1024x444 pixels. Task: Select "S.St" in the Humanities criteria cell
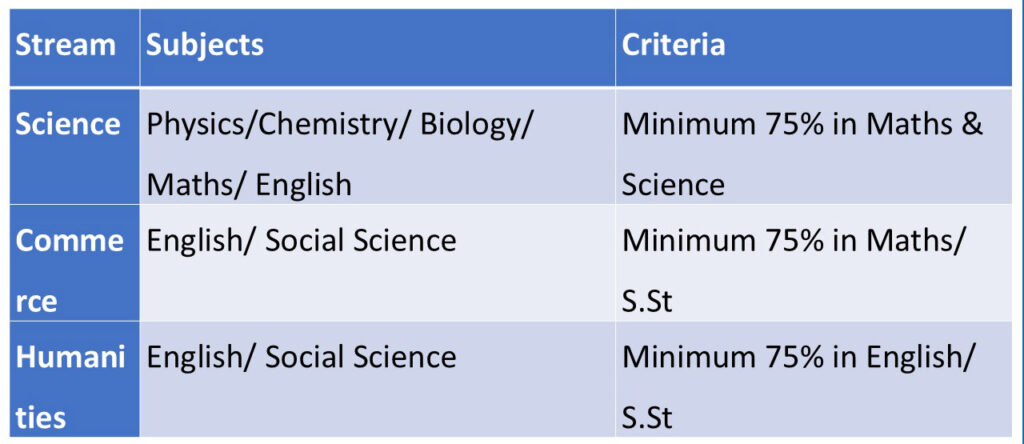(647, 417)
